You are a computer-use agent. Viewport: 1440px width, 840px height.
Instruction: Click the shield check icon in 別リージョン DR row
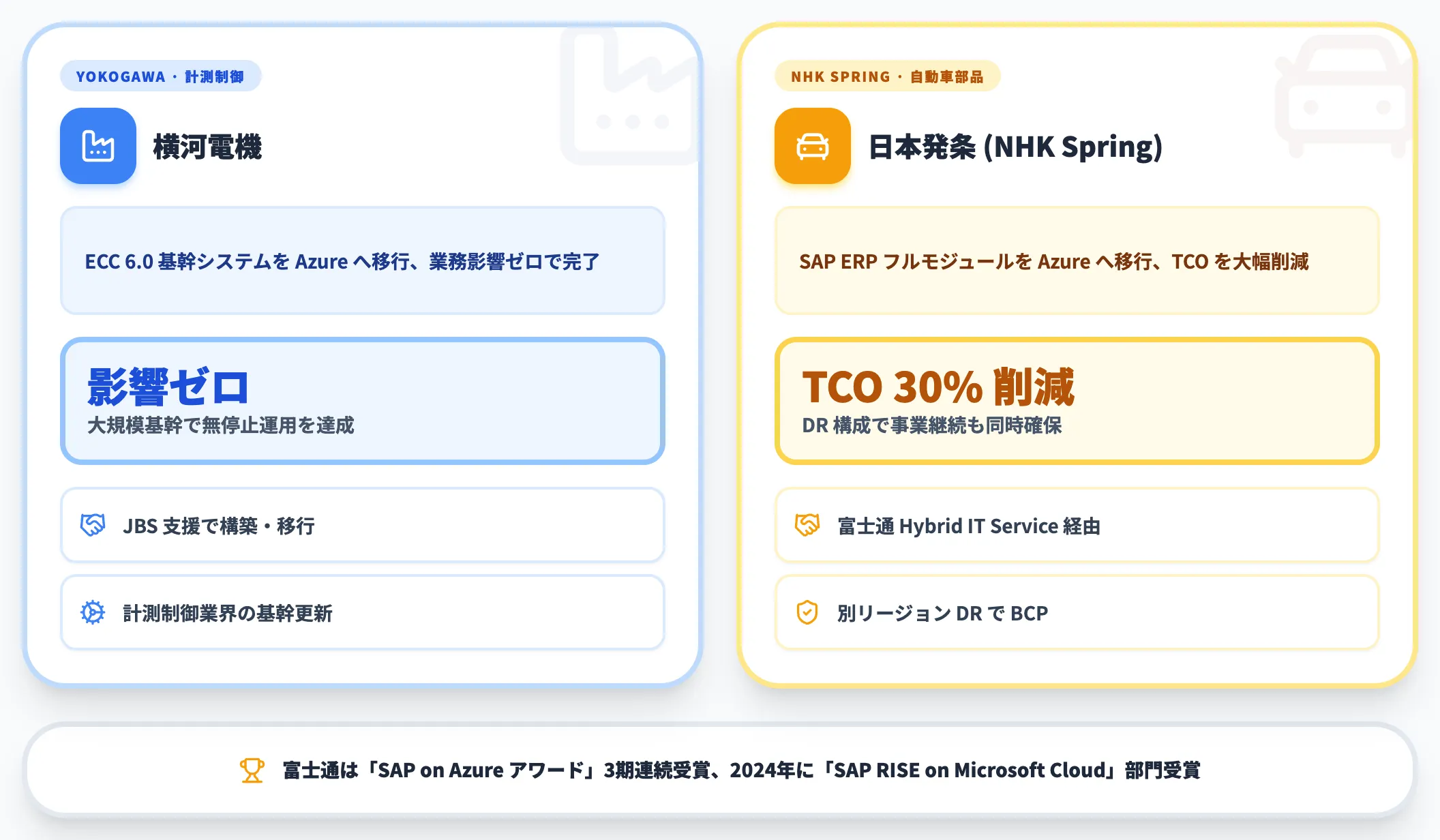(x=807, y=612)
